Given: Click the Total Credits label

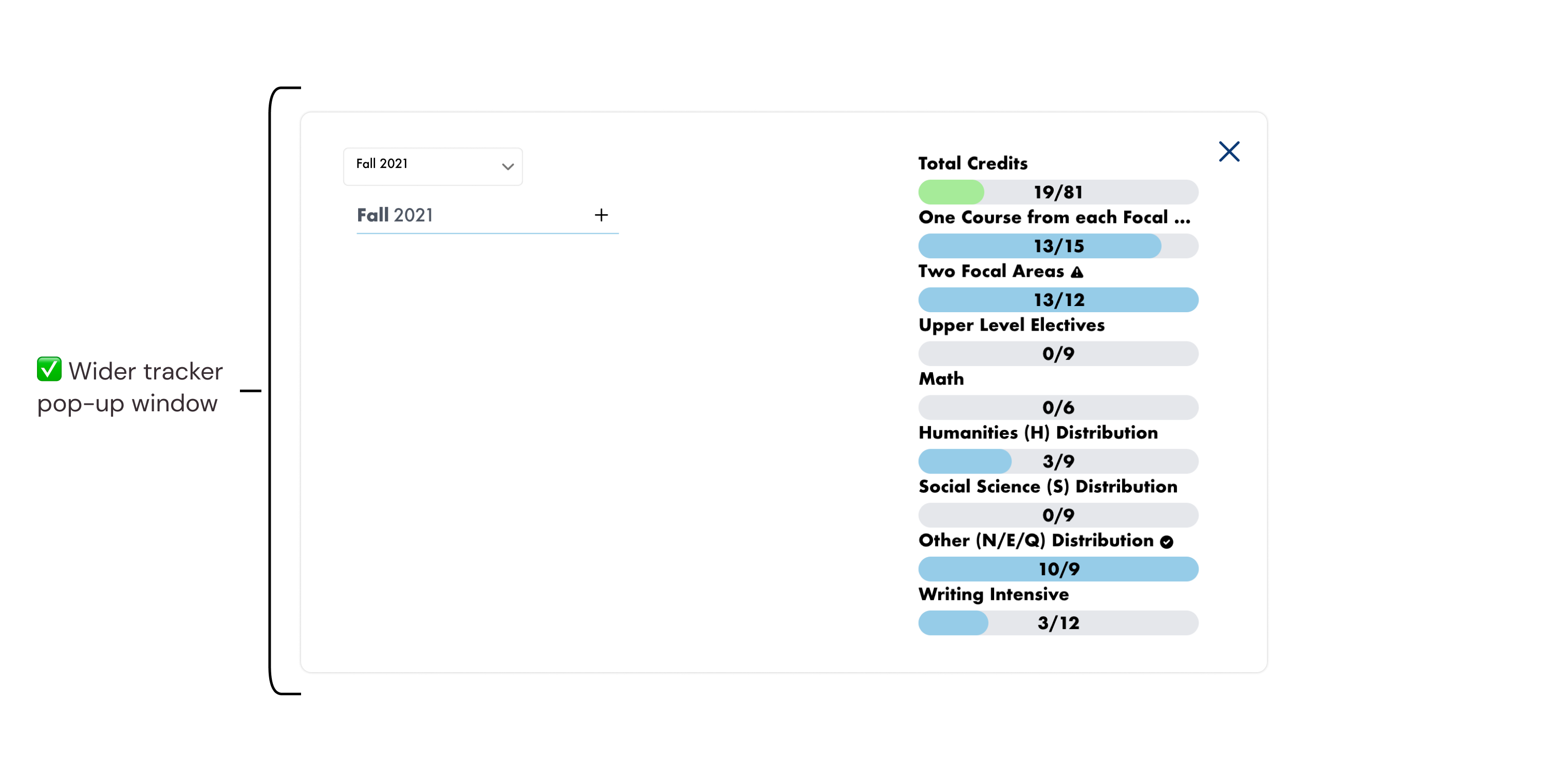Looking at the screenshot, I should point(972,163).
